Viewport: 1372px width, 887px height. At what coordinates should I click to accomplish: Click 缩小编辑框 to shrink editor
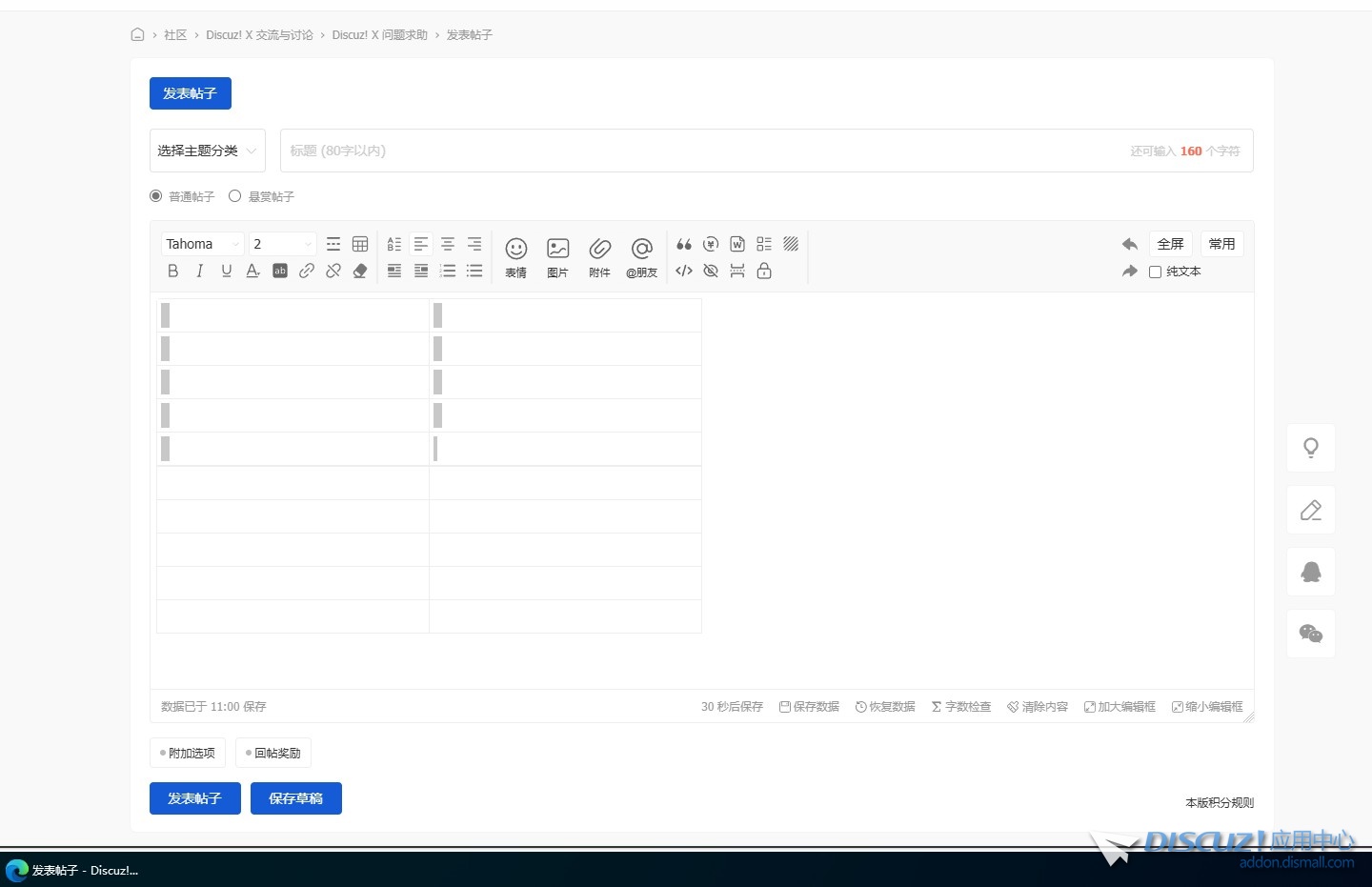coord(1207,707)
